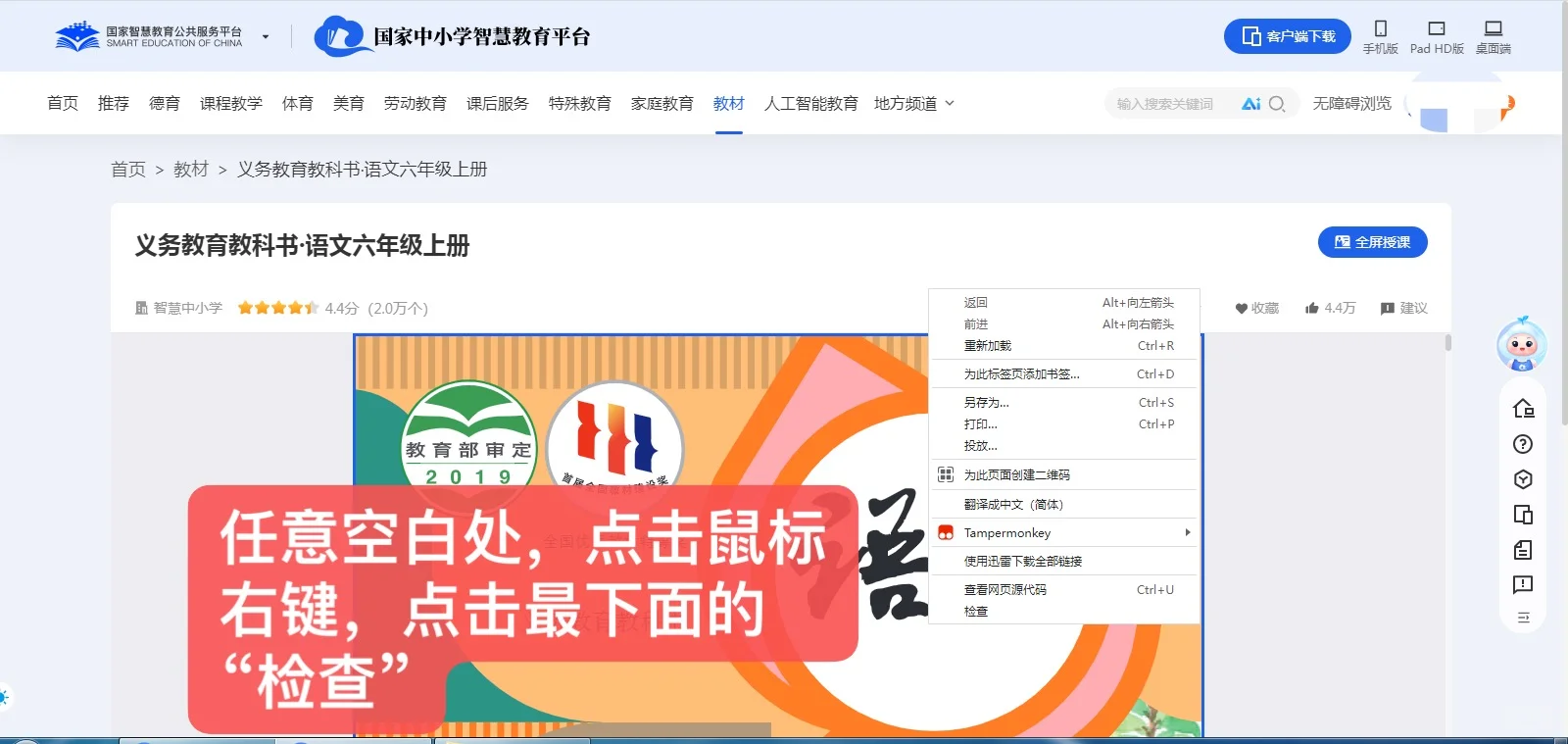Viewport: 1568px width, 744px height.
Task: Click the 义务教育教科书·语文六年级上册 title heading
Action: click(302, 245)
